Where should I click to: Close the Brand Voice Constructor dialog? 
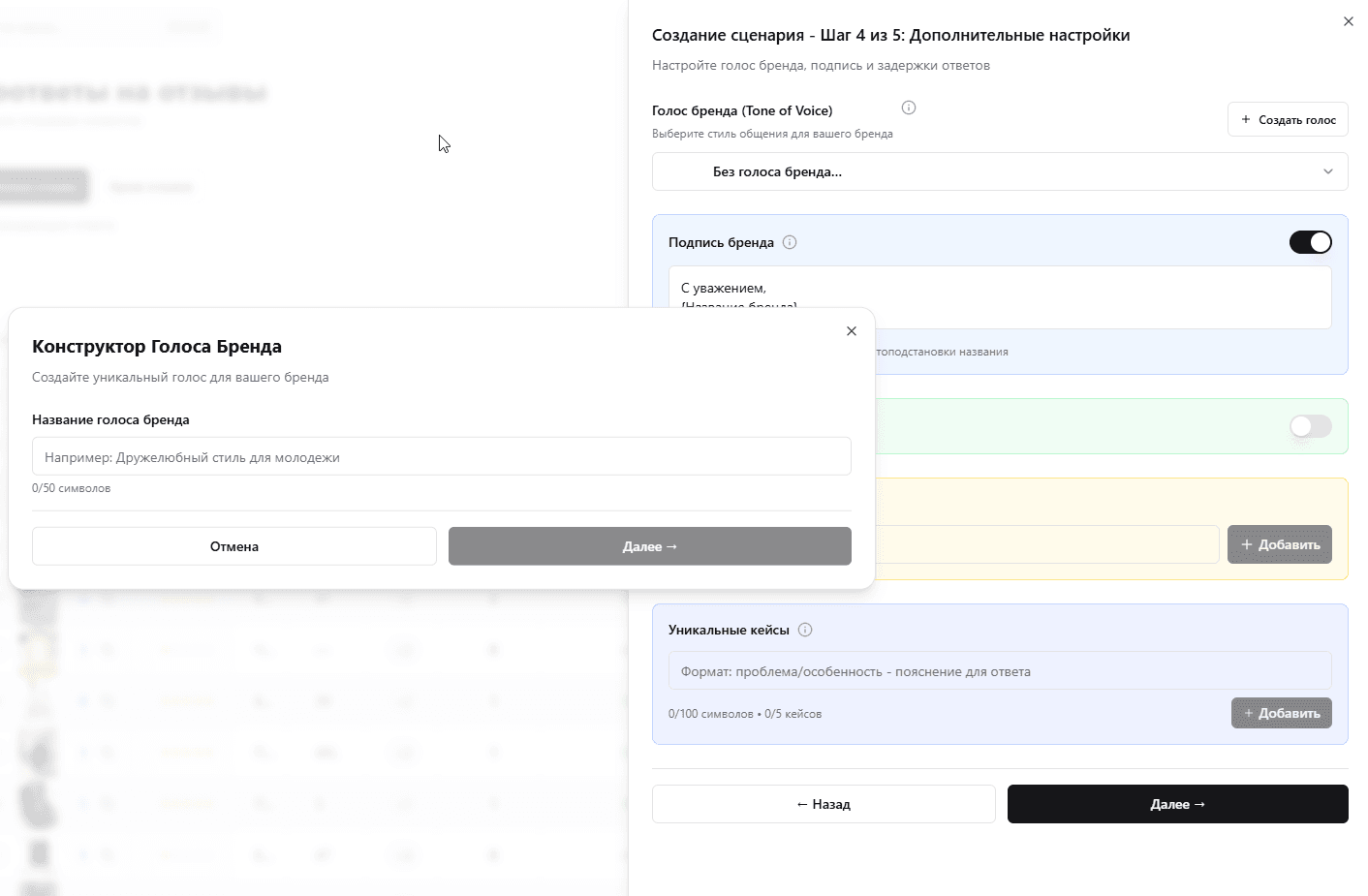(x=851, y=331)
